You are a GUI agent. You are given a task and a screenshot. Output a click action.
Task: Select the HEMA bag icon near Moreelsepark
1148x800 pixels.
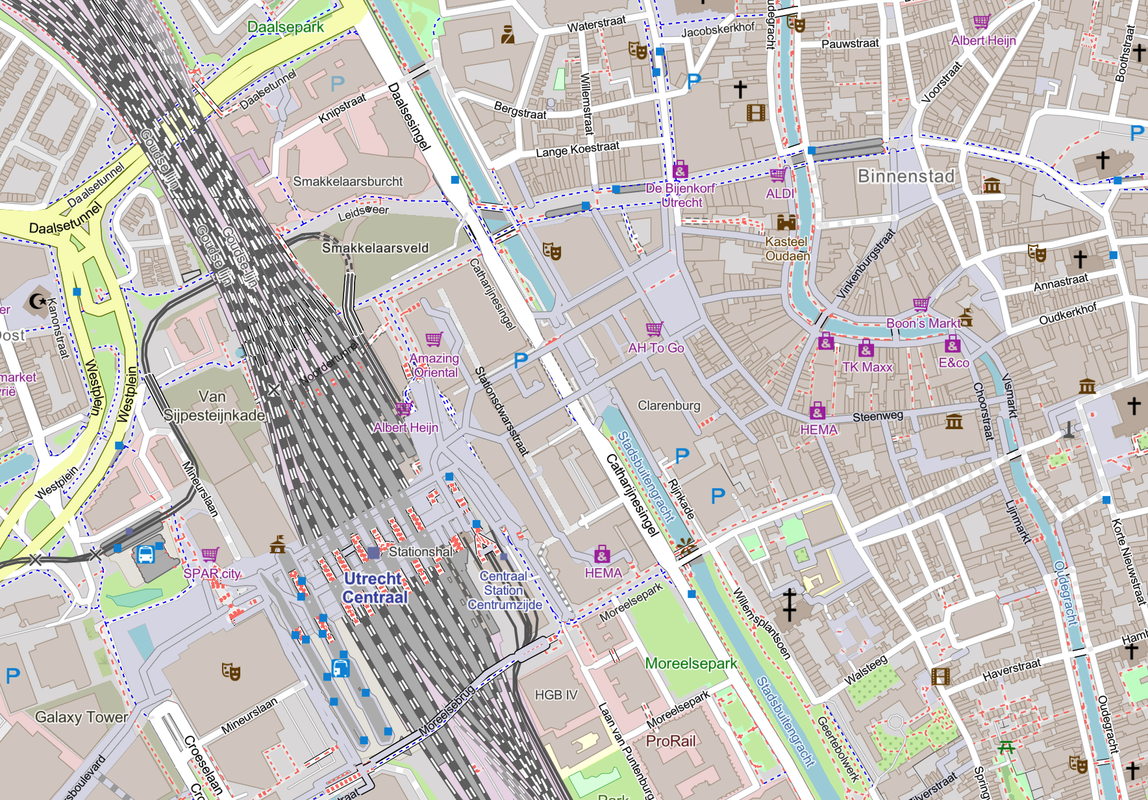pyautogui.click(x=602, y=554)
